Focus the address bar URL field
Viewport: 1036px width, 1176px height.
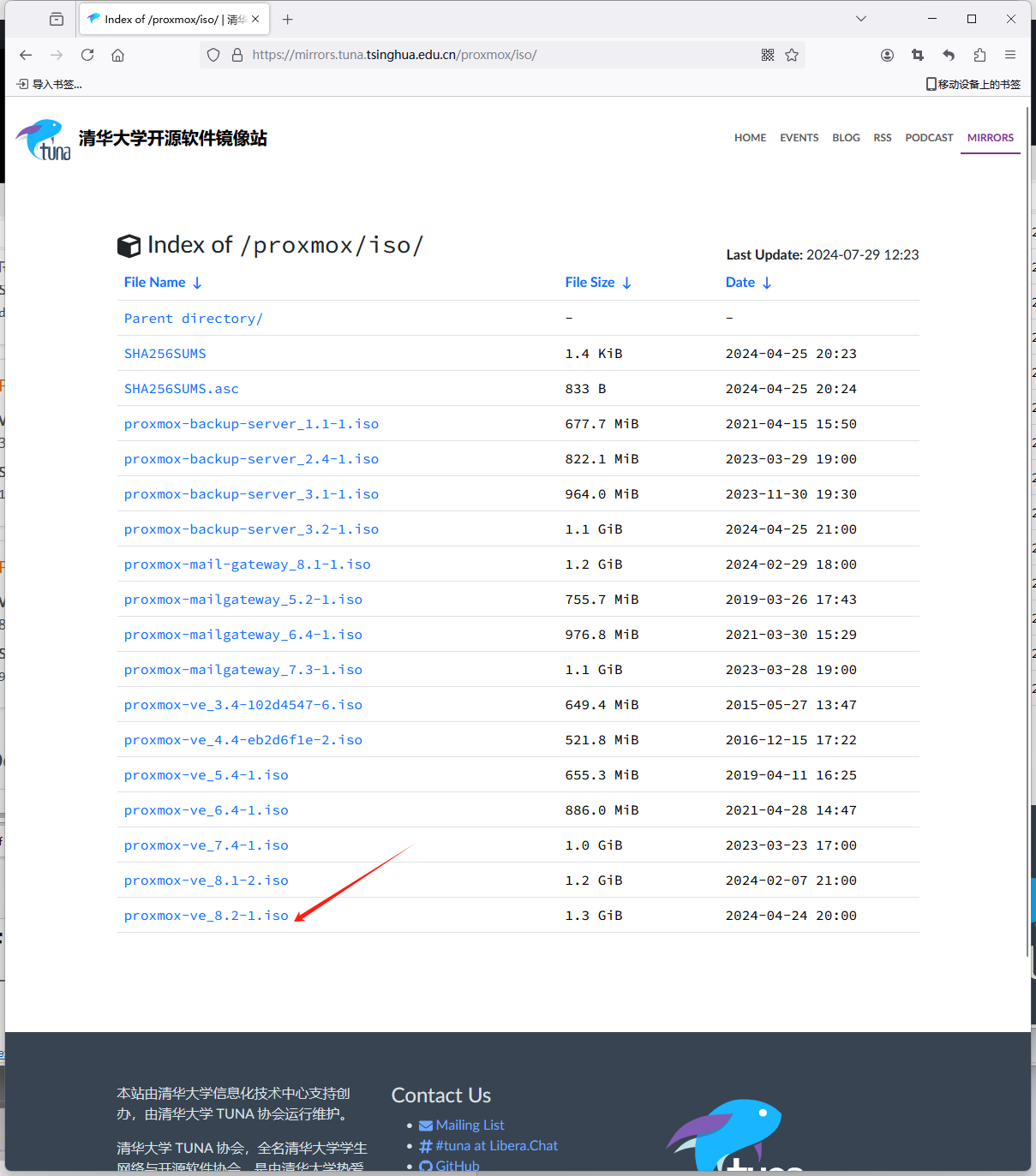501,55
